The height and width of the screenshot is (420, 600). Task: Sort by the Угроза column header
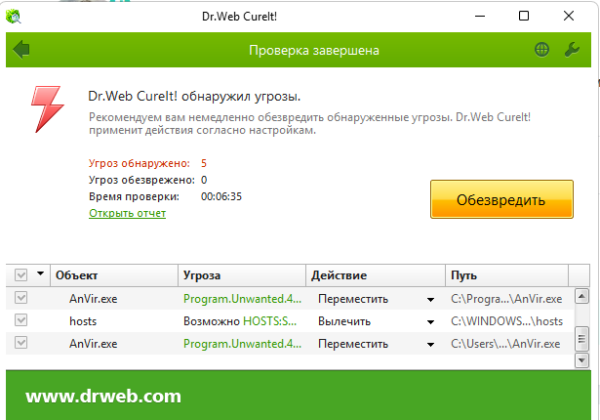click(242, 275)
